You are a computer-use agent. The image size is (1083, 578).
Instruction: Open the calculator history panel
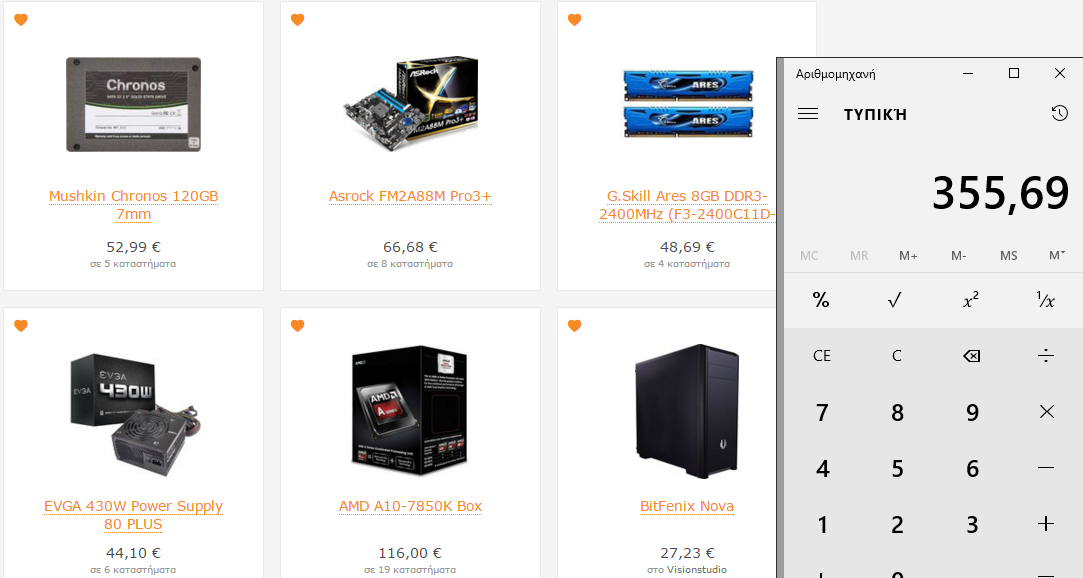pyautogui.click(x=1060, y=113)
